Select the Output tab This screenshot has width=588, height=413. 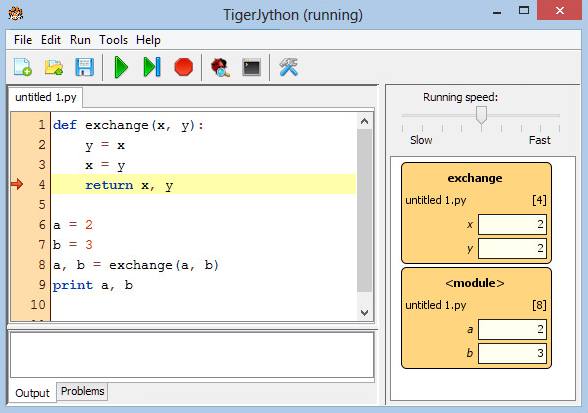(x=32, y=393)
